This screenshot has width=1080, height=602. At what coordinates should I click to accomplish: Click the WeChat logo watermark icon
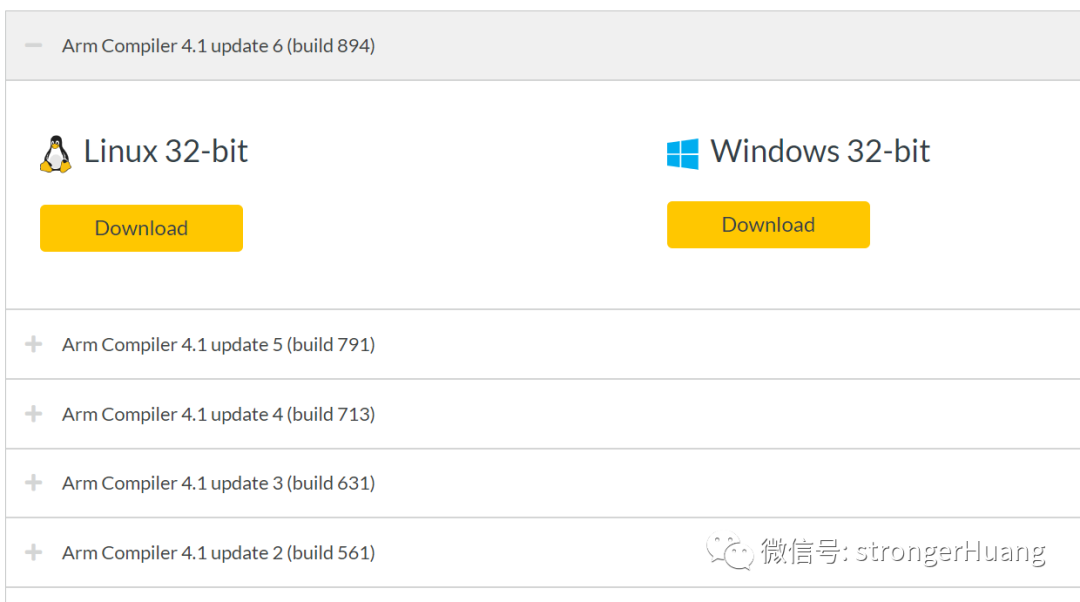coord(729,552)
